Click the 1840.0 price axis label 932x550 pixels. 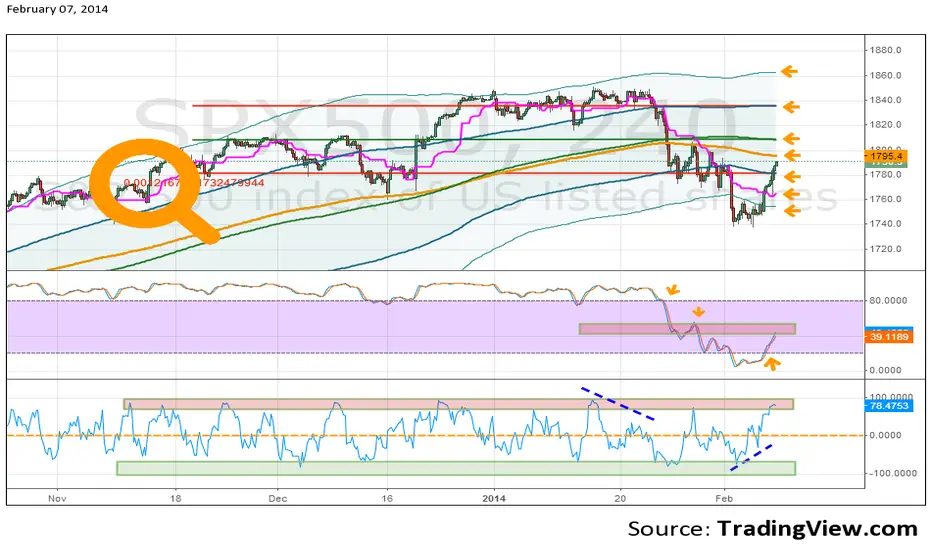click(x=886, y=100)
